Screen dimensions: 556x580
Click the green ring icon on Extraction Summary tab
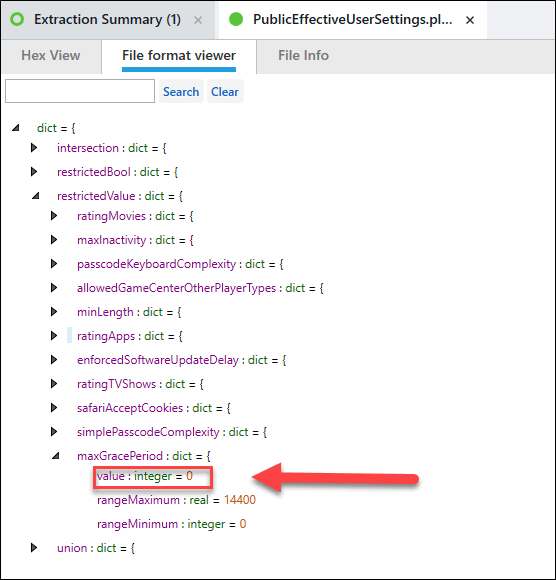coord(17,19)
